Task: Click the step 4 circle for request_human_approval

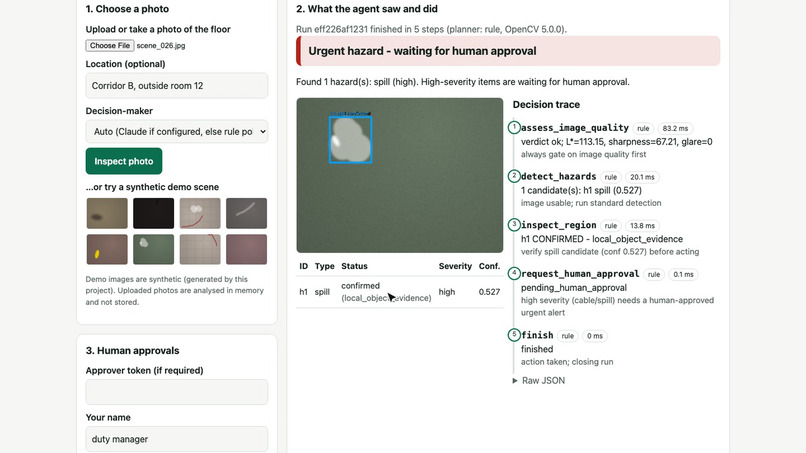Action: [x=514, y=273]
